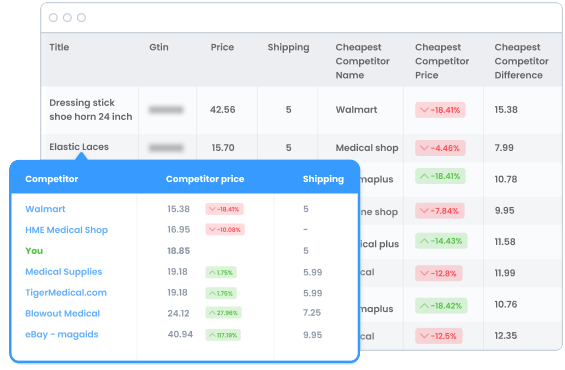Open the TigerMedical.com link
This screenshot has height=370, width=565.
click(x=66, y=293)
